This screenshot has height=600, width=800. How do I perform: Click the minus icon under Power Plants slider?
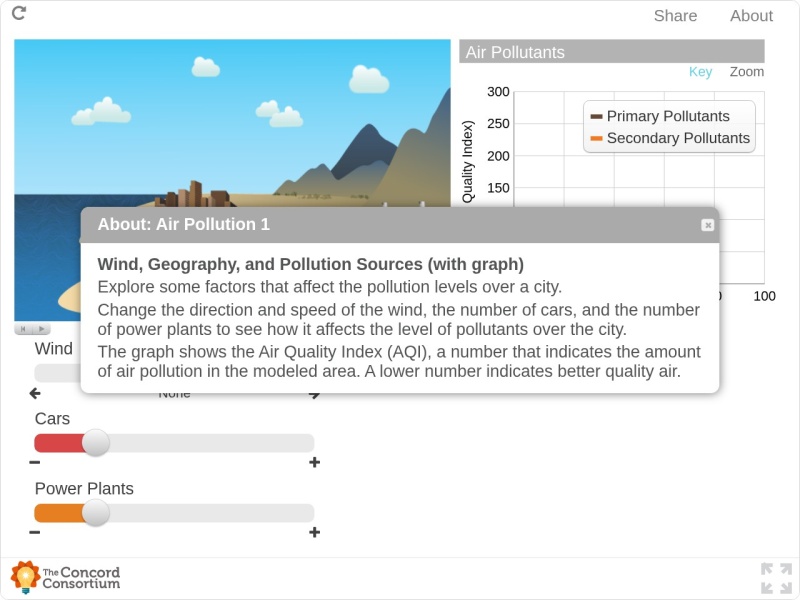35,532
